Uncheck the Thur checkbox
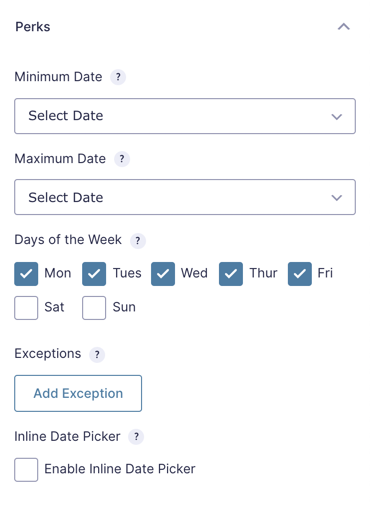Image resolution: width=370 pixels, height=511 pixels. tap(231, 274)
